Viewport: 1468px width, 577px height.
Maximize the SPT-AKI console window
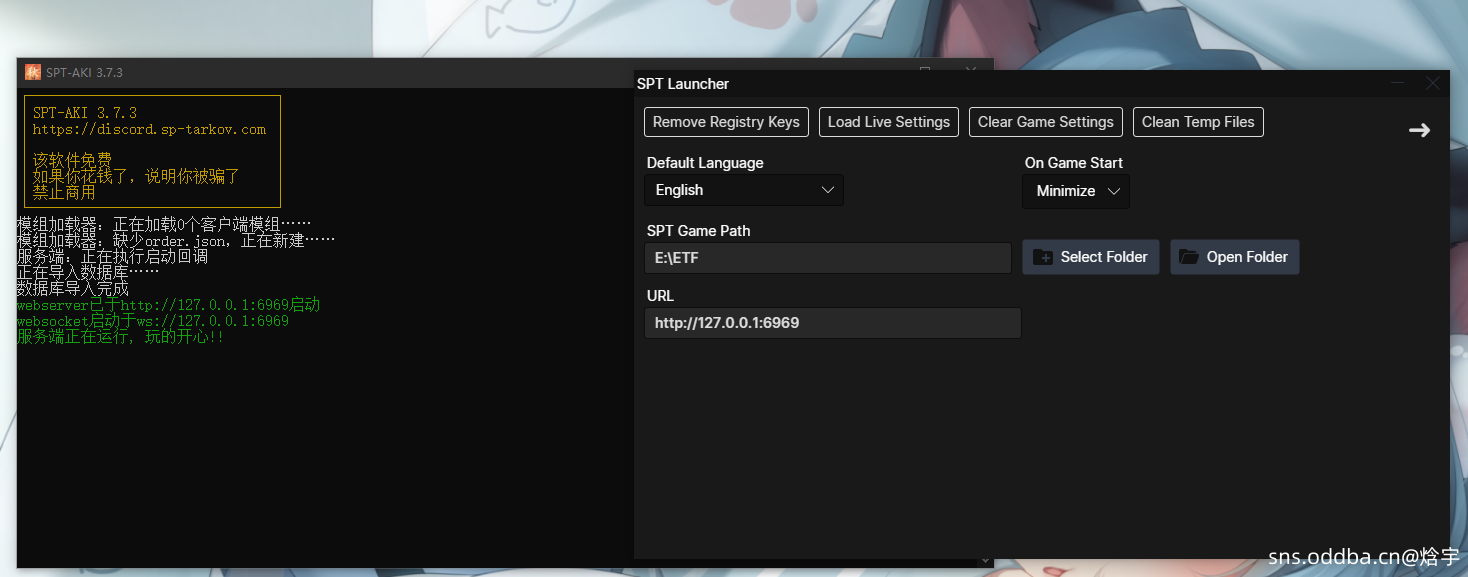(x=925, y=69)
